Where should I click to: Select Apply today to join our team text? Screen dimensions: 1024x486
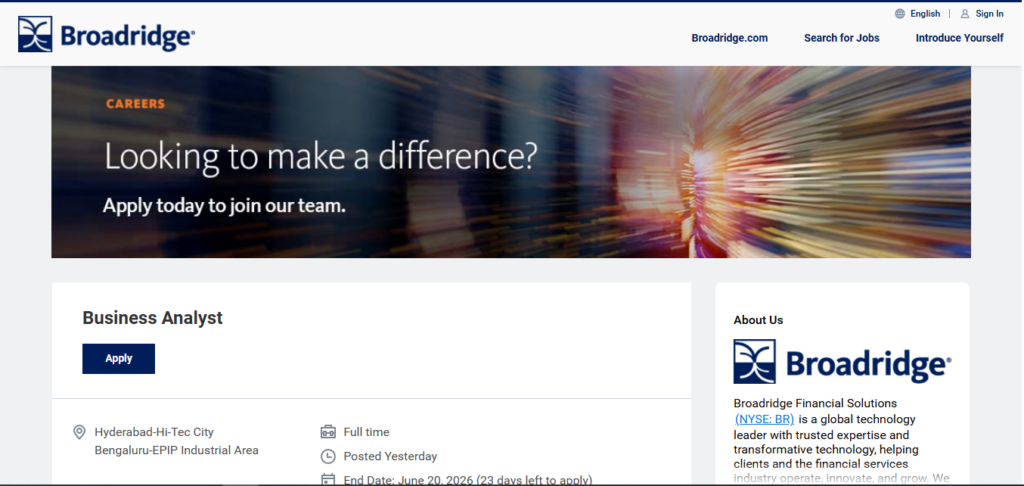click(224, 206)
